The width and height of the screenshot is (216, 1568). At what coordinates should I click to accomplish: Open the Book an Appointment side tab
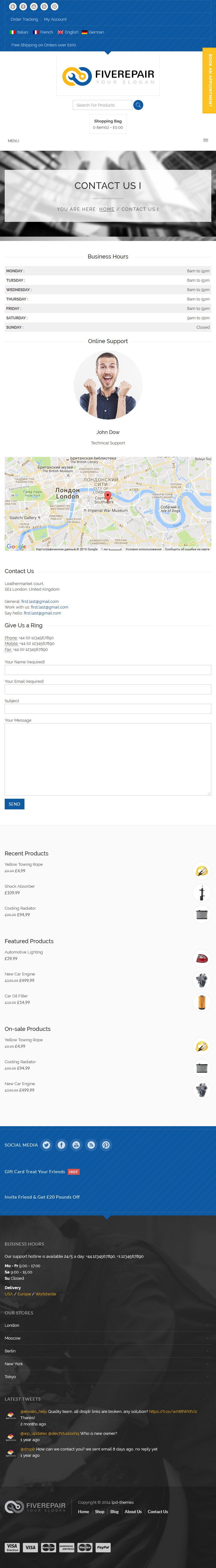[209, 80]
